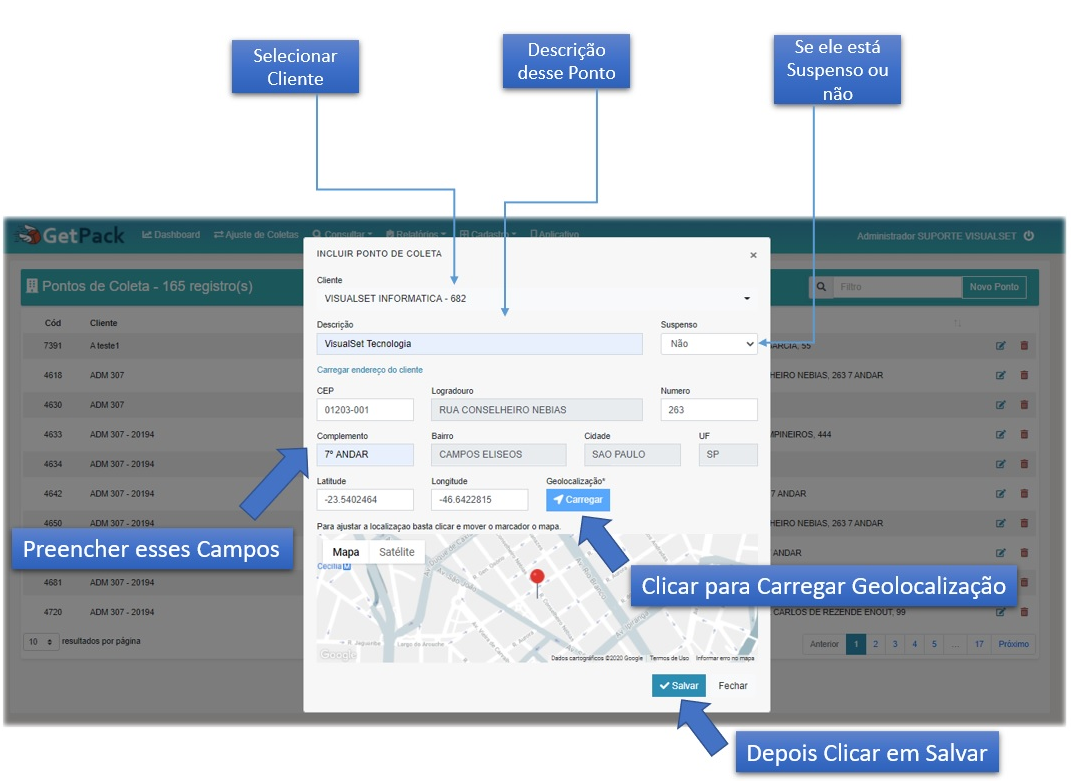This screenshot has height=781, width=1071.
Task: Edit the row with code 4642
Action: (1001, 493)
